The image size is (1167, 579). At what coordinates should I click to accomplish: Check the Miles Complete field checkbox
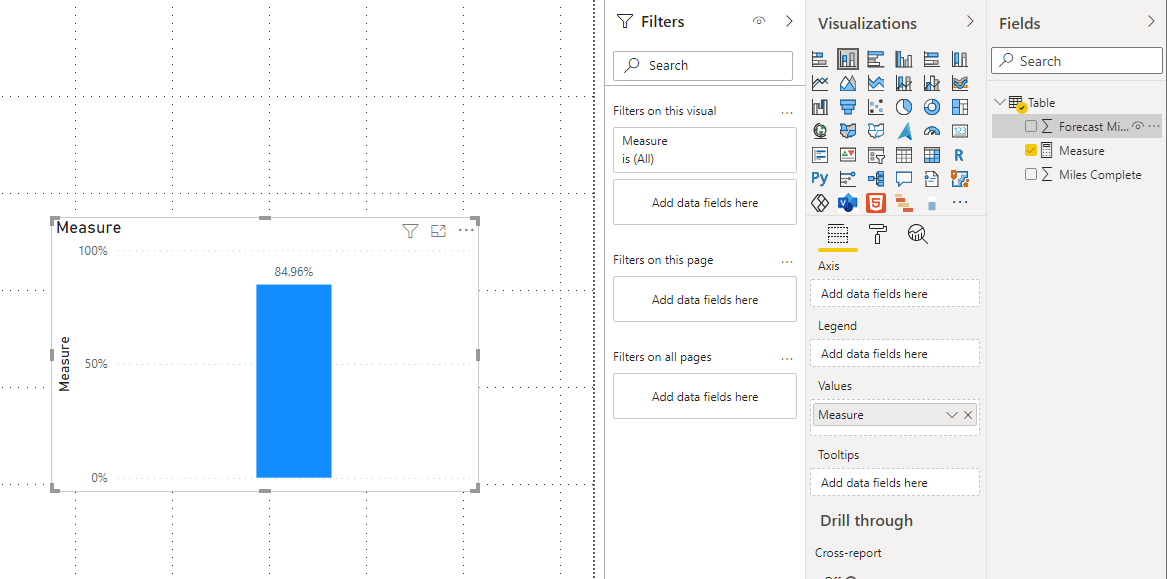[1031, 174]
